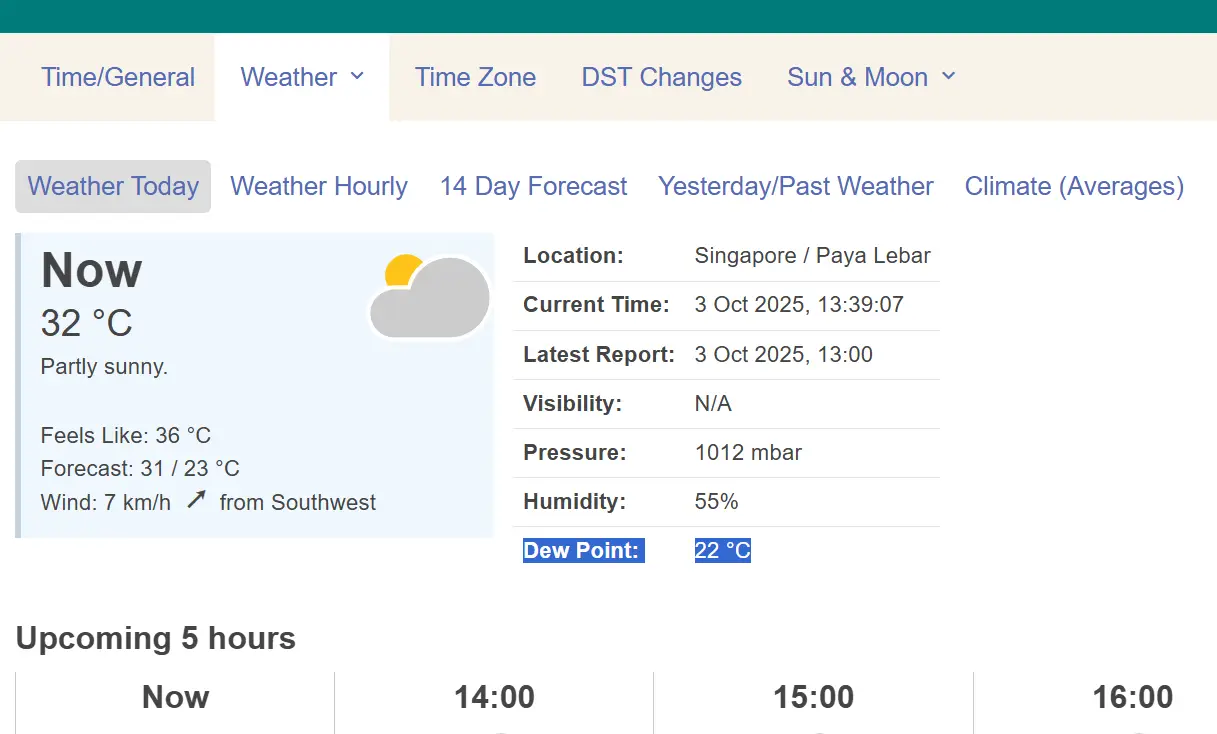
Task: Click the southwest wind direction arrow
Action: [196, 500]
